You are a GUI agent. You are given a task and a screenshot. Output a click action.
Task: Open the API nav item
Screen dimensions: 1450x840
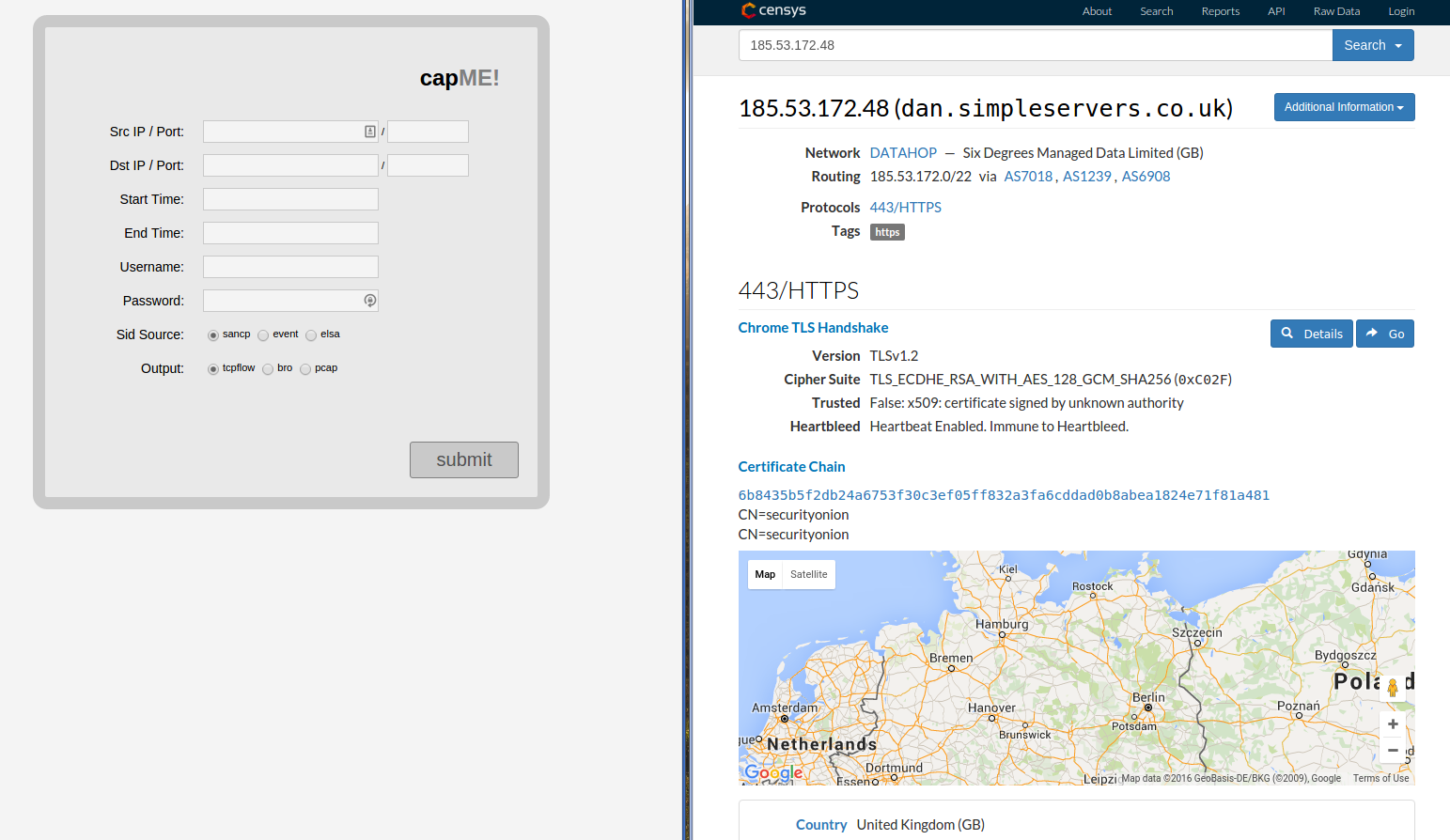(x=1276, y=11)
